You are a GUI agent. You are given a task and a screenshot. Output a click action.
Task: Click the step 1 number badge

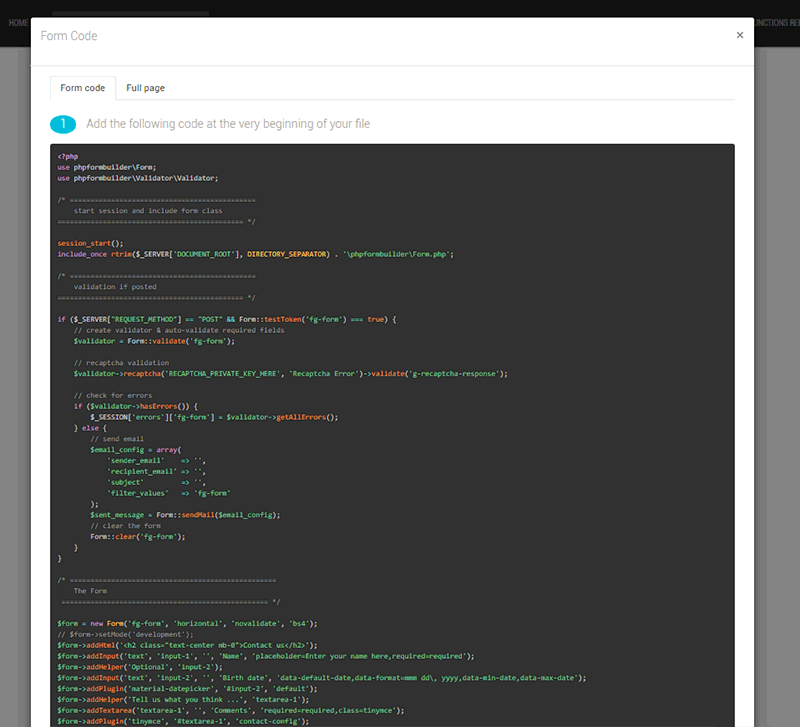pos(63,124)
